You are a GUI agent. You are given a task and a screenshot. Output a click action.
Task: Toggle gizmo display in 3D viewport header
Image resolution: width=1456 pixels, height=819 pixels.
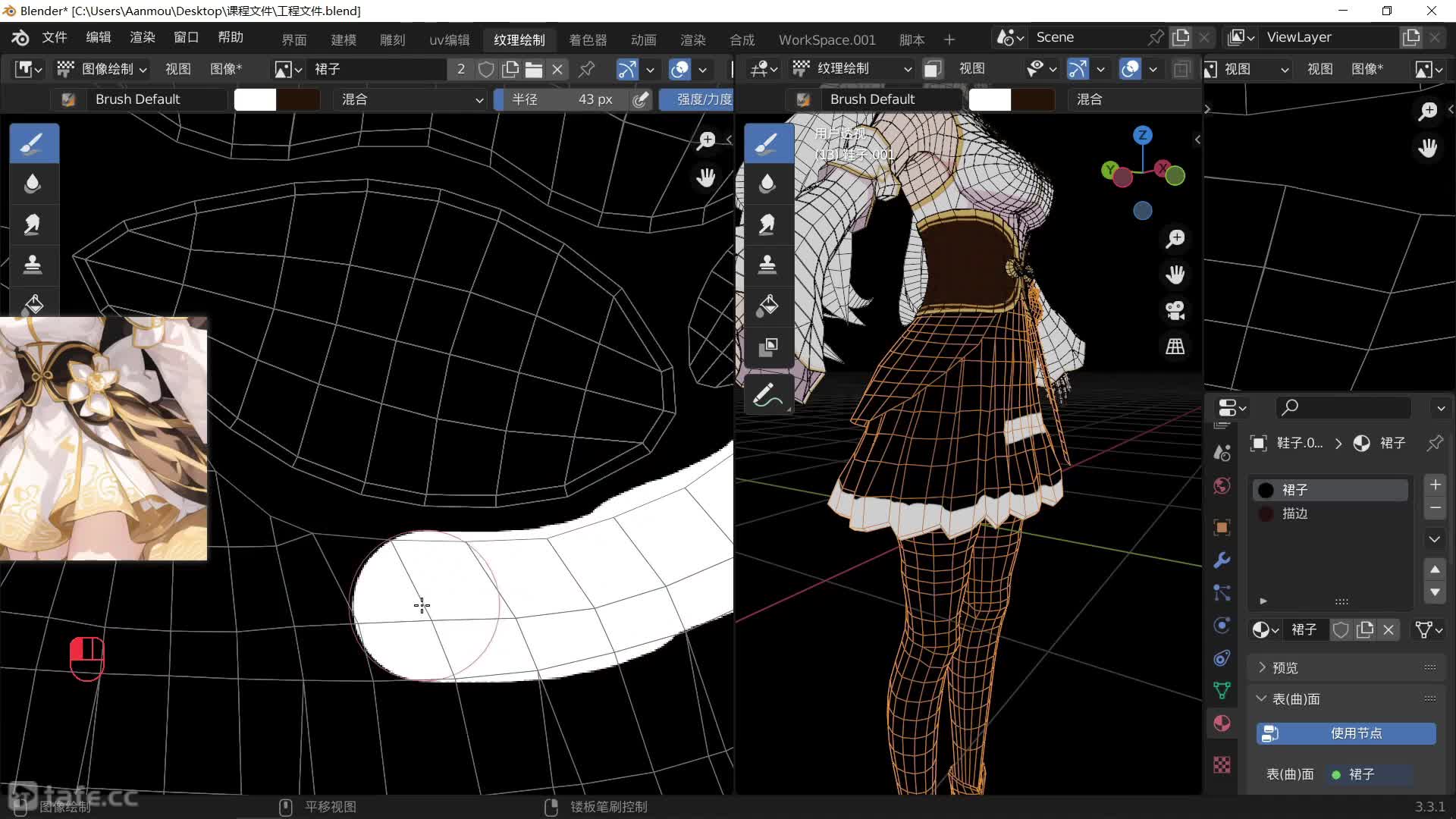click(1078, 69)
